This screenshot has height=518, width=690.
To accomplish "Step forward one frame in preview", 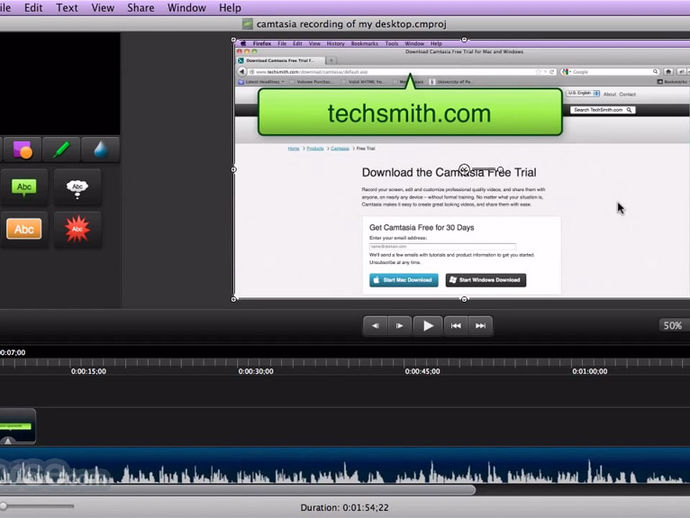I will tap(400, 326).
